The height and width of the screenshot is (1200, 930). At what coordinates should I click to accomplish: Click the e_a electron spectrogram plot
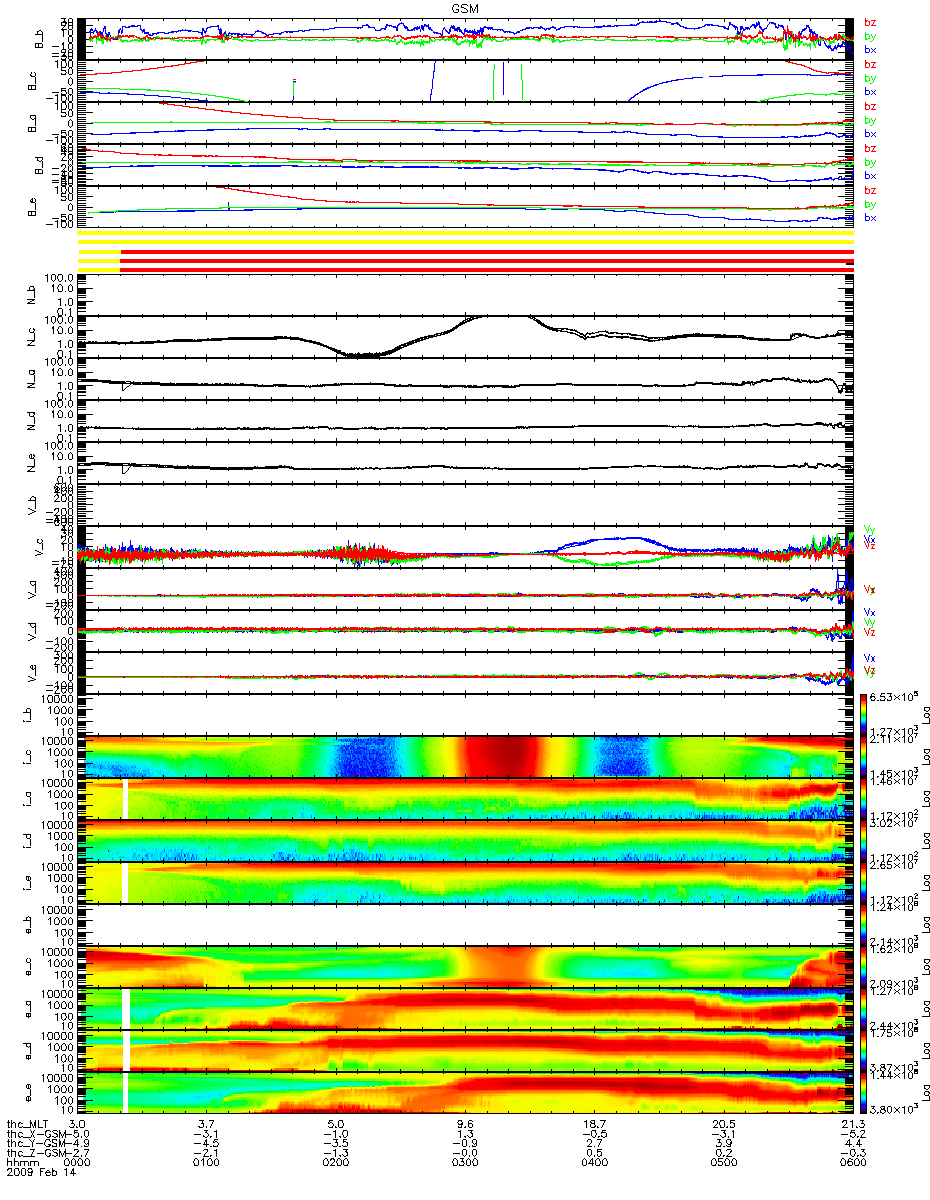pos(465,1009)
